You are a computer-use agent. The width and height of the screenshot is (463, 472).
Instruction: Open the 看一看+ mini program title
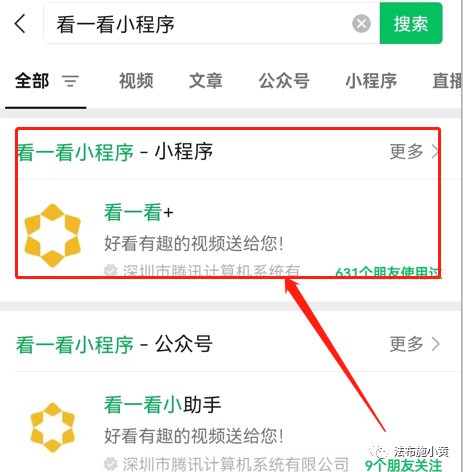pyautogui.click(x=139, y=213)
